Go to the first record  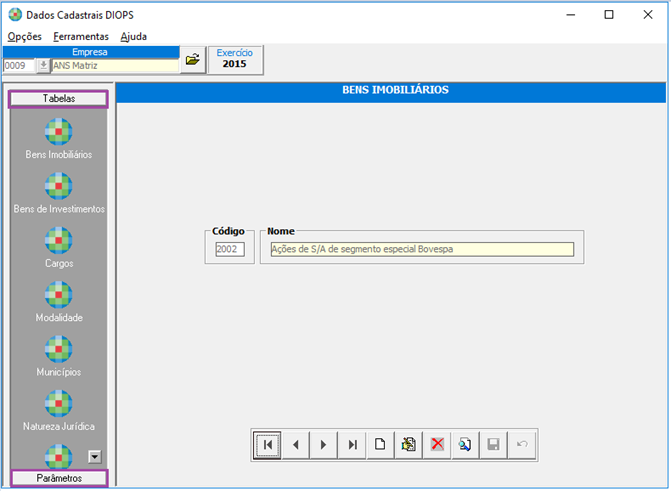267,445
